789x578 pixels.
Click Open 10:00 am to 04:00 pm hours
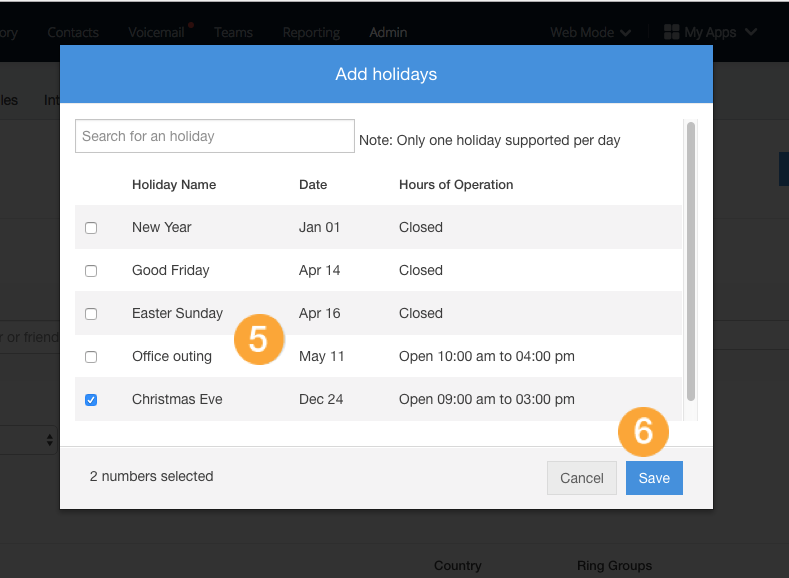(x=487, y=357)
